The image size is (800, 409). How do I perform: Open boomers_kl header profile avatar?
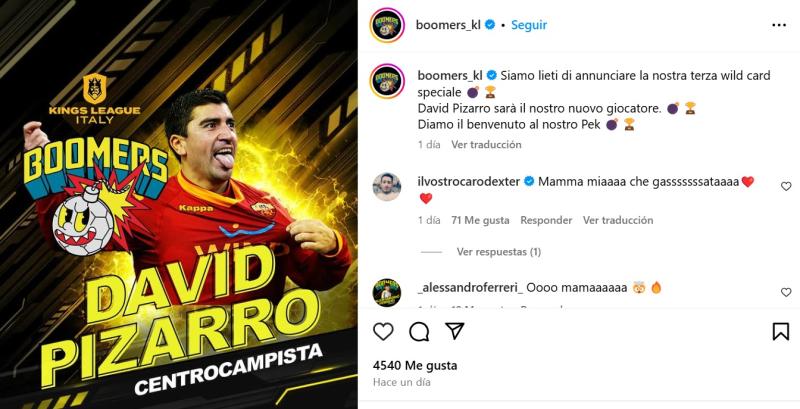(387, 25)
